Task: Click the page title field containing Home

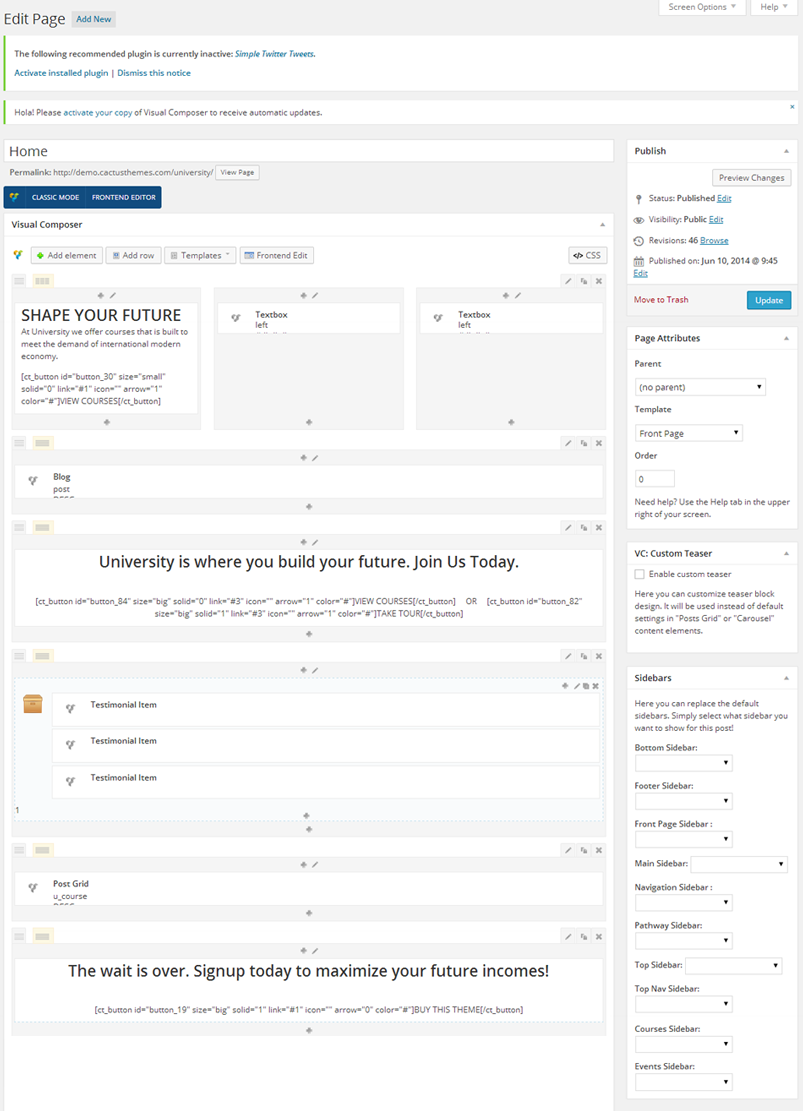Action: (x=308, y=151)
